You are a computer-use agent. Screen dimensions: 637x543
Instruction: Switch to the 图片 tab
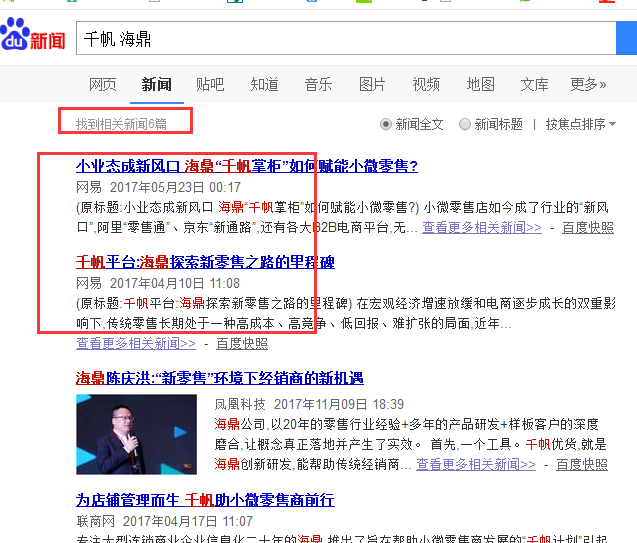click(372, 84)
